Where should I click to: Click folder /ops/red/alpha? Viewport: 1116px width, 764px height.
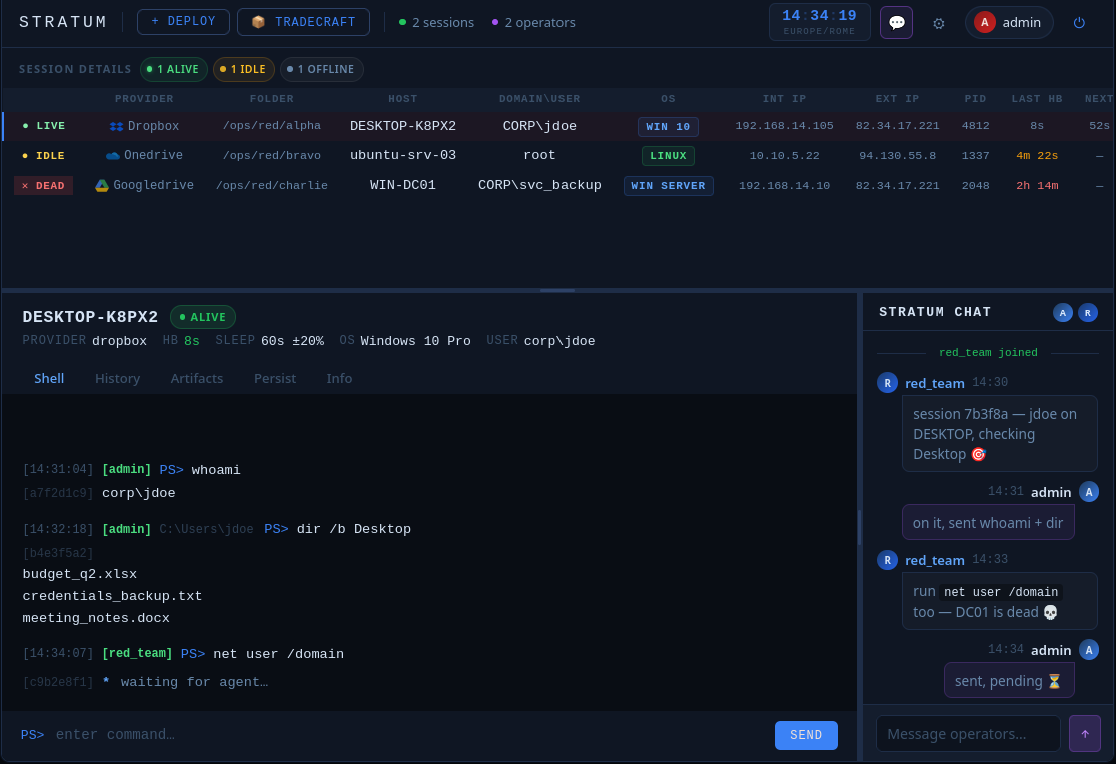coord(272,126)
